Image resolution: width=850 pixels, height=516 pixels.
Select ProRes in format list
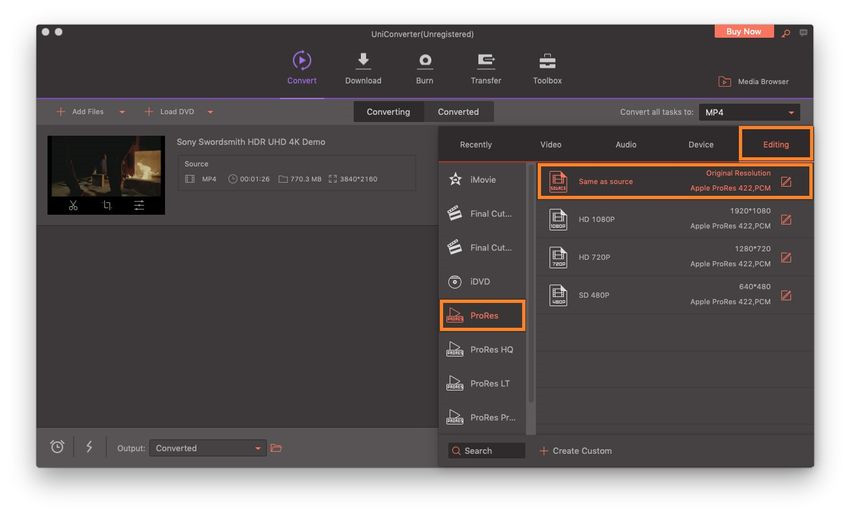pyautogui.click(x=482, y=315)
